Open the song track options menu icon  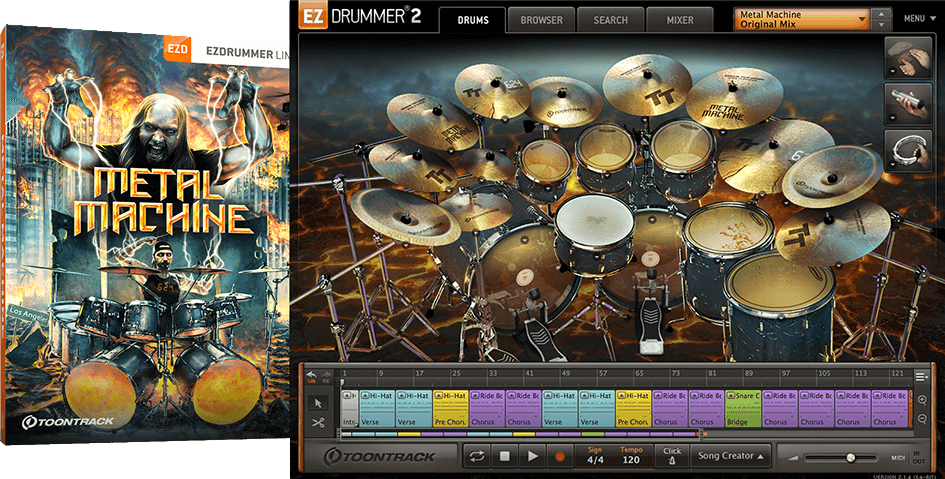click(x=921, y=377)
